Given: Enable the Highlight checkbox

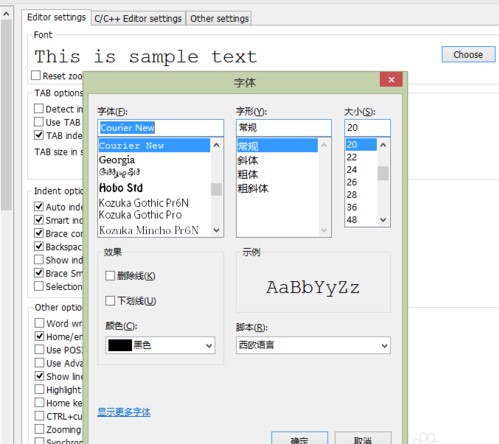Looking at the screenshot, I should 39,389.
